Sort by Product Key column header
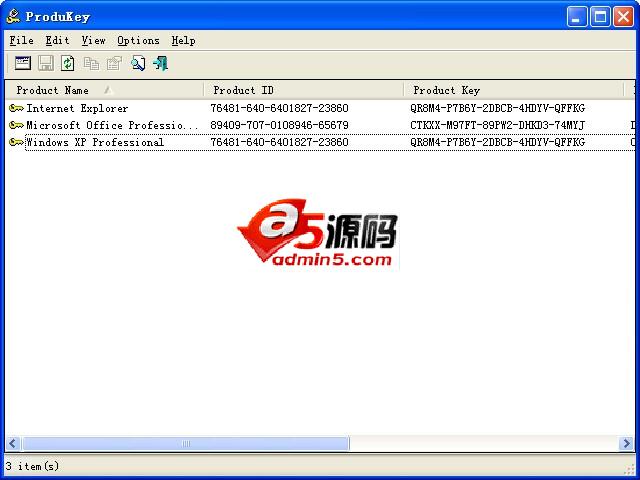 [514, 90]
